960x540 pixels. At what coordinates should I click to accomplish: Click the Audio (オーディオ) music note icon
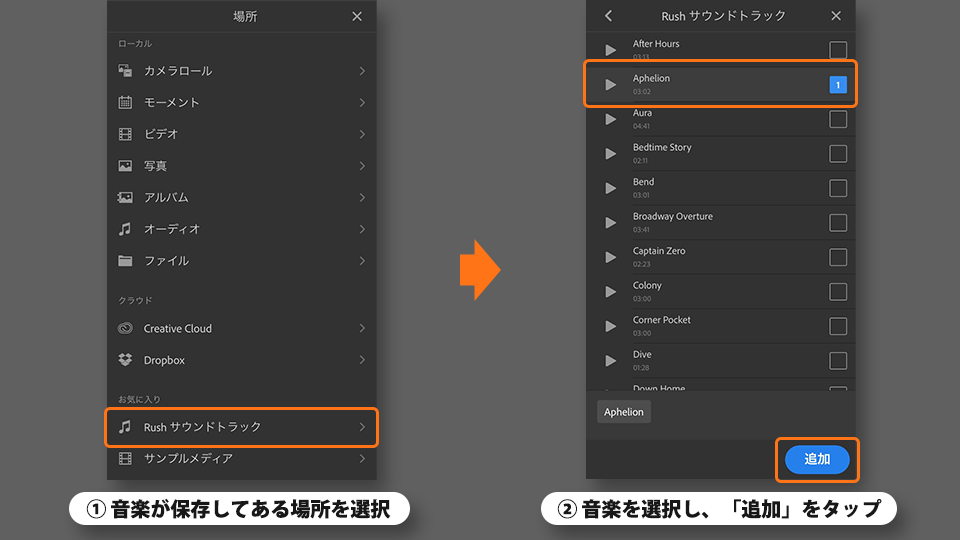coord(125,229)
